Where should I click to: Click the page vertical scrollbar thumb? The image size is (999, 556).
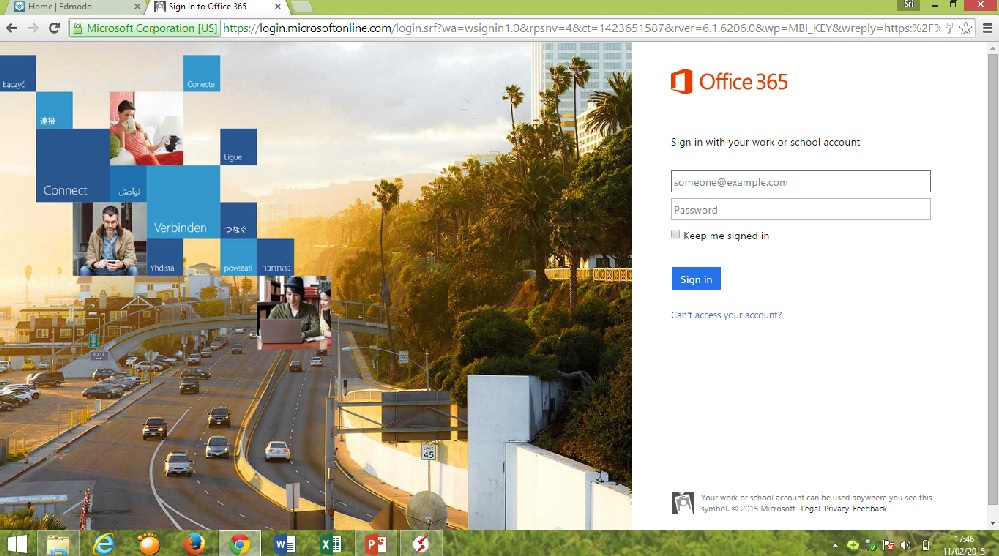pos(993,279)
